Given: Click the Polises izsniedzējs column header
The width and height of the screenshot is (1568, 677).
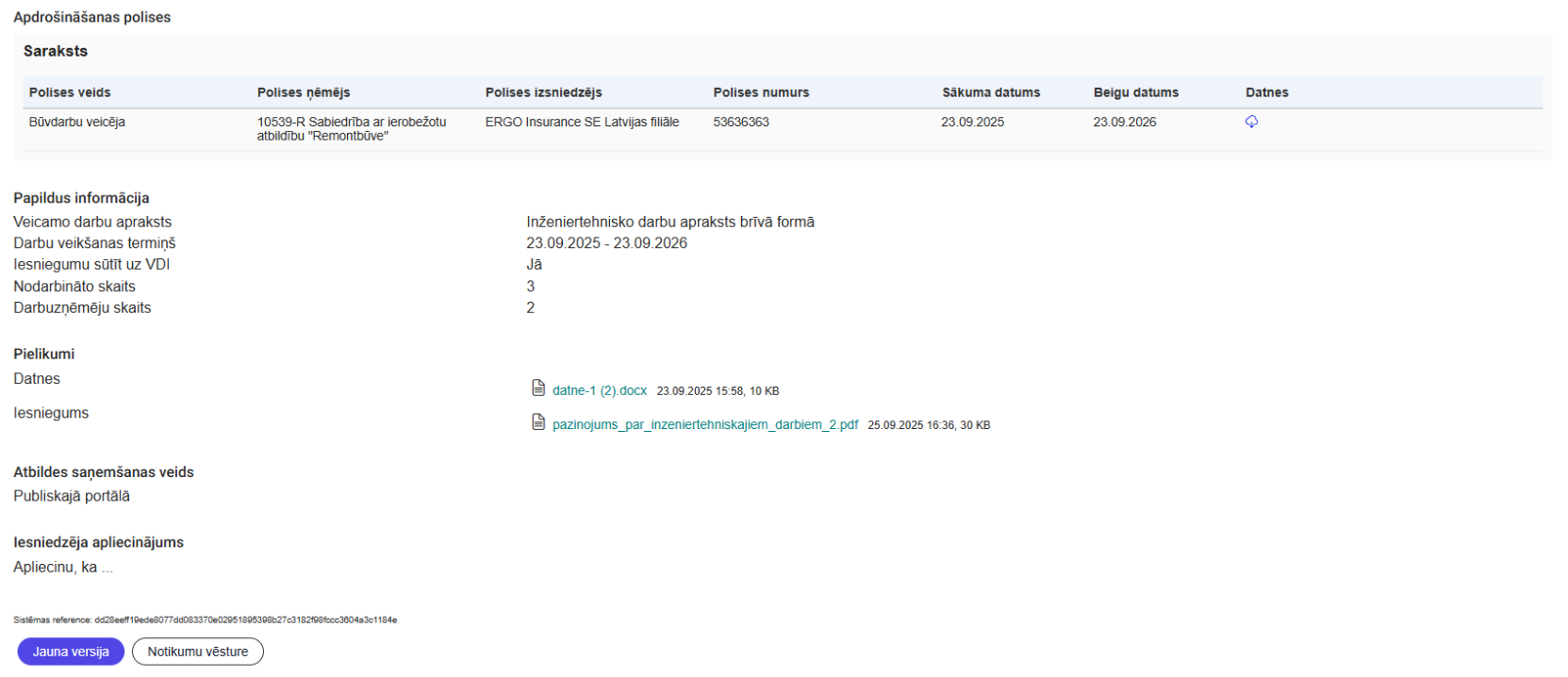Looking at the screenshot, I should point(543,92).
